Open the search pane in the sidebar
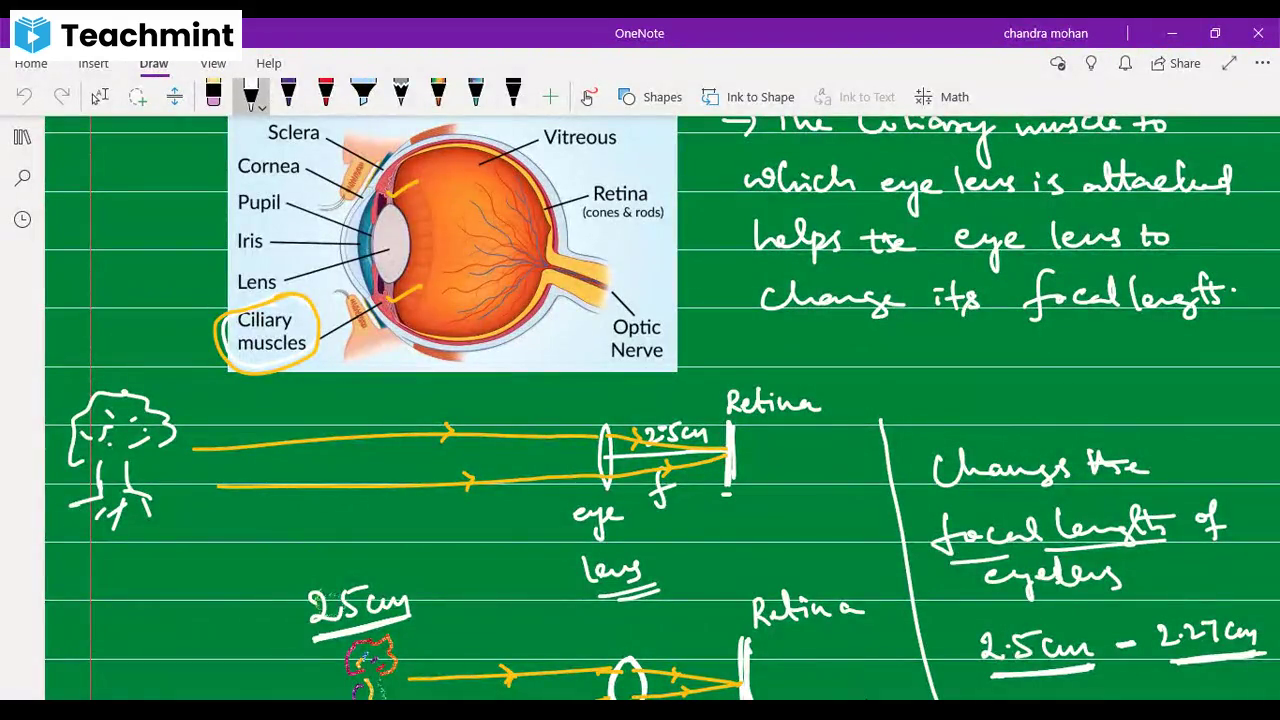The height and width of the screenshot is (720, 1280). [22, 178]
